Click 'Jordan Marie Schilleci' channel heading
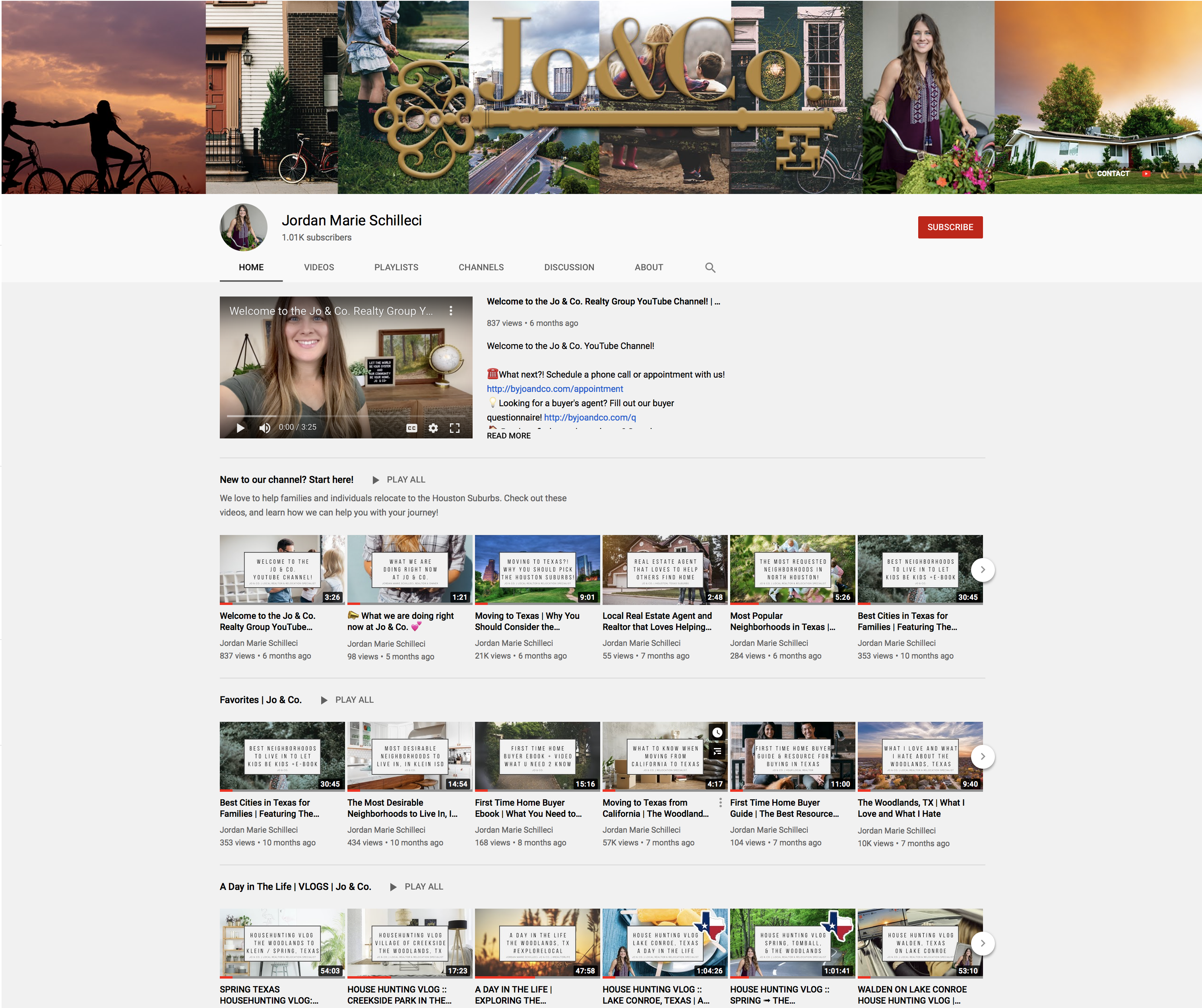The width and height of the screenshot is (1202, 1008). [x=351, y=220]
